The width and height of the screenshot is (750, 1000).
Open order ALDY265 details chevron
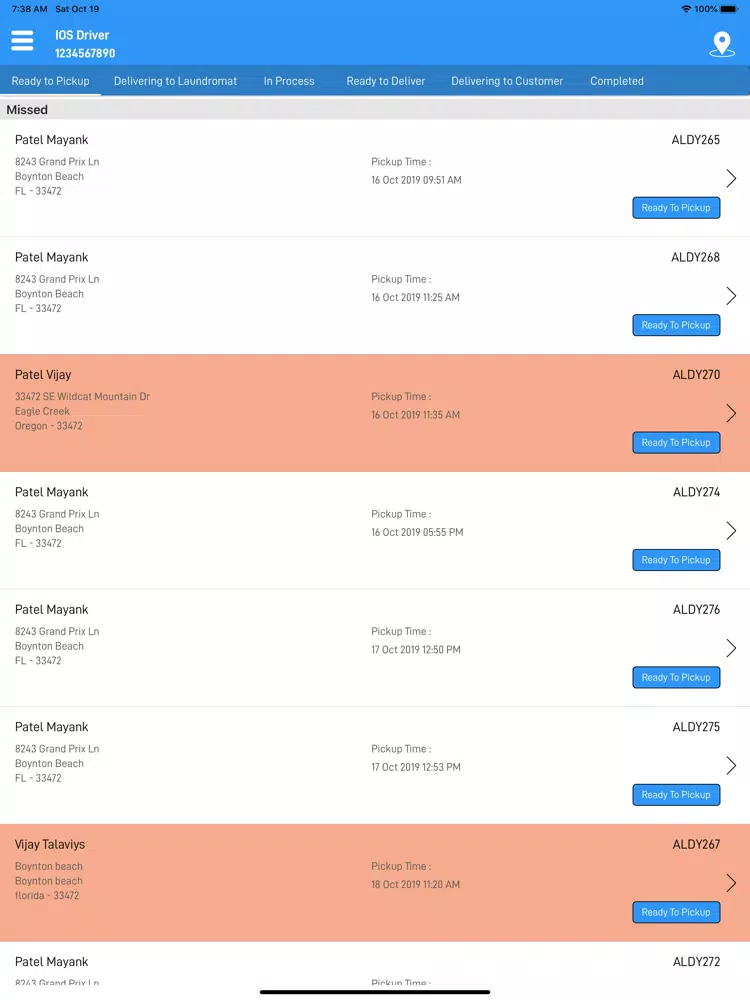pyautogui.click(x=731, y=179)
